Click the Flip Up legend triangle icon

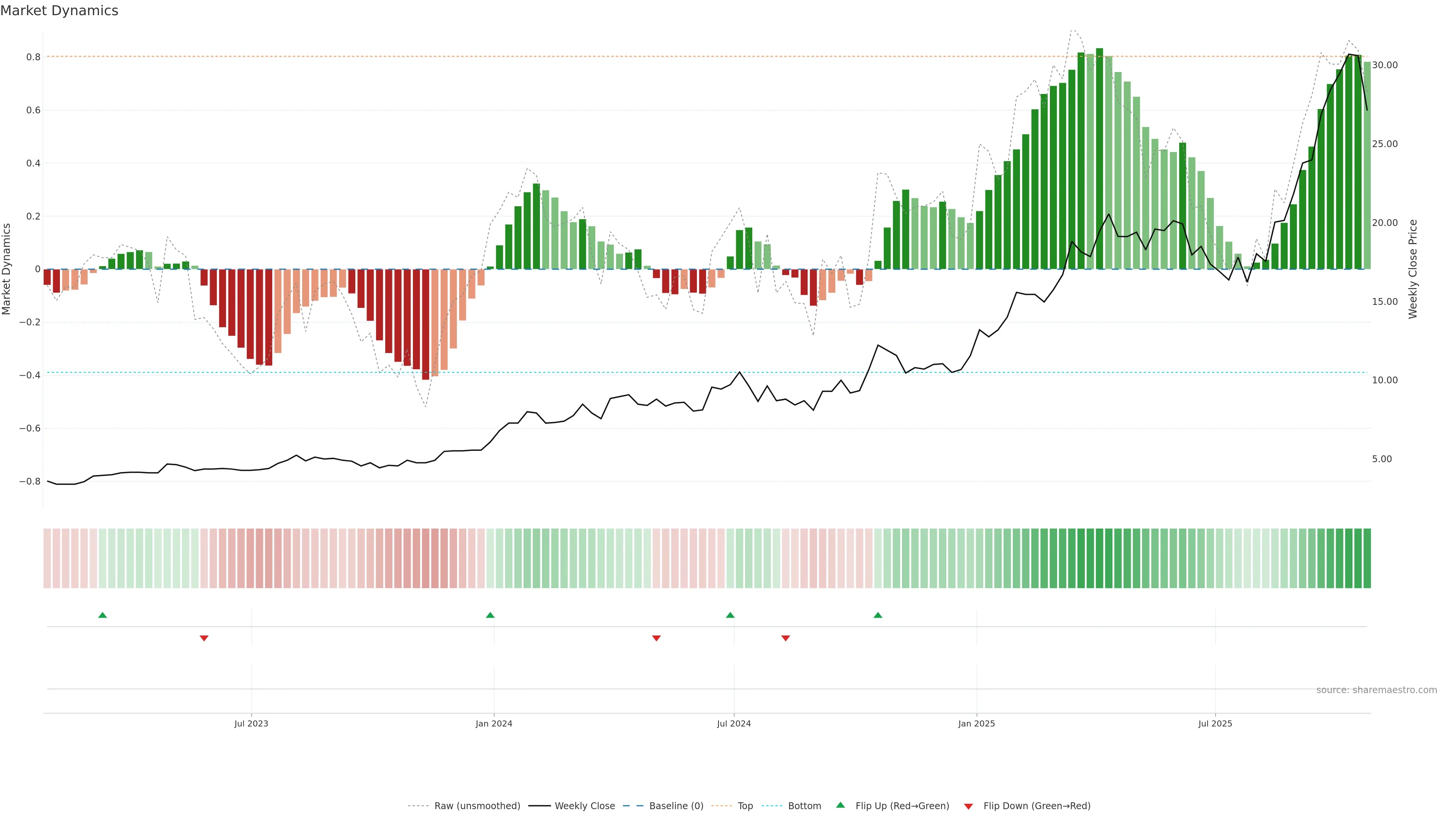(841, 805)
